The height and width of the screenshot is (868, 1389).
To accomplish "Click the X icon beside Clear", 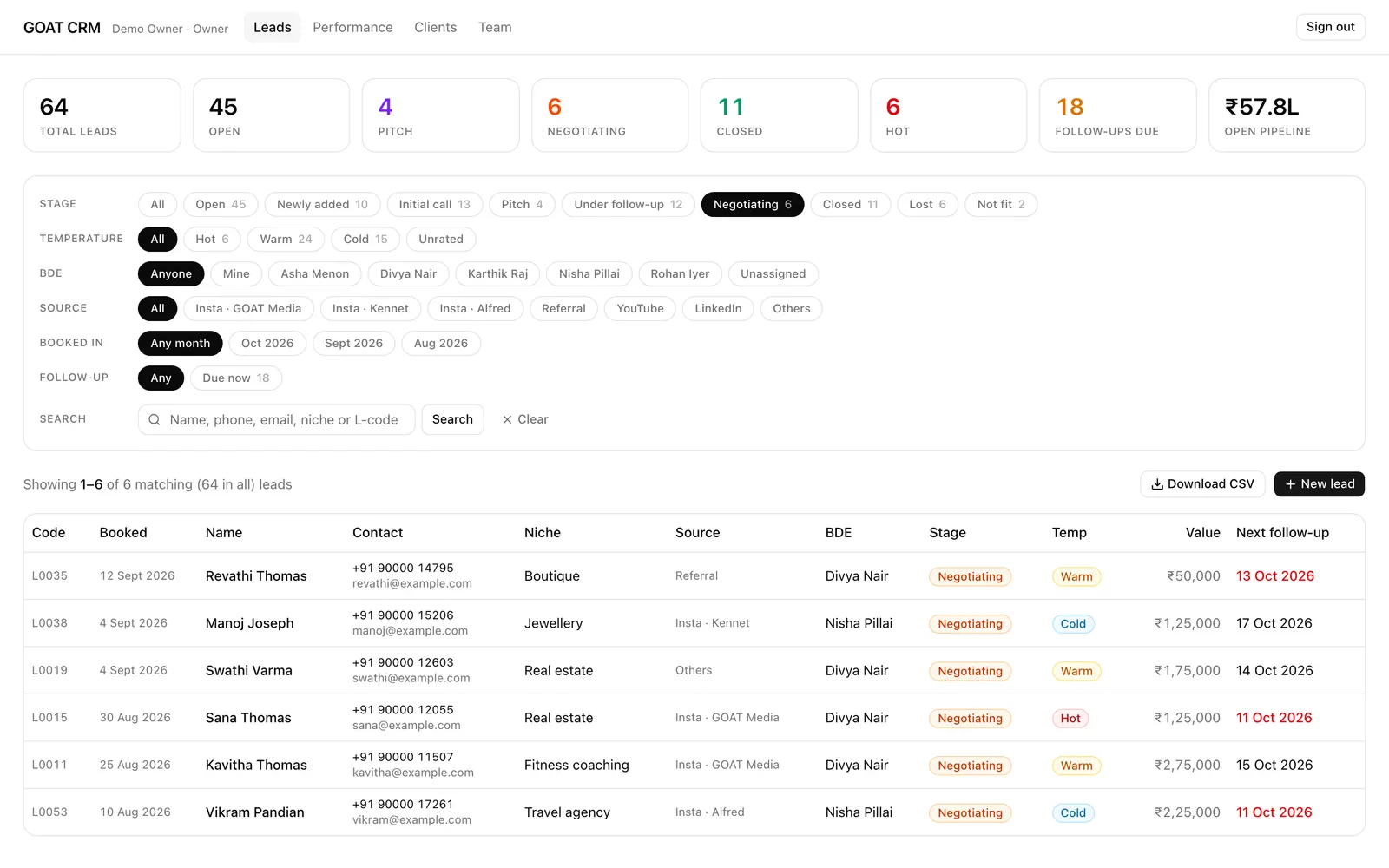I will click(507, 420).
